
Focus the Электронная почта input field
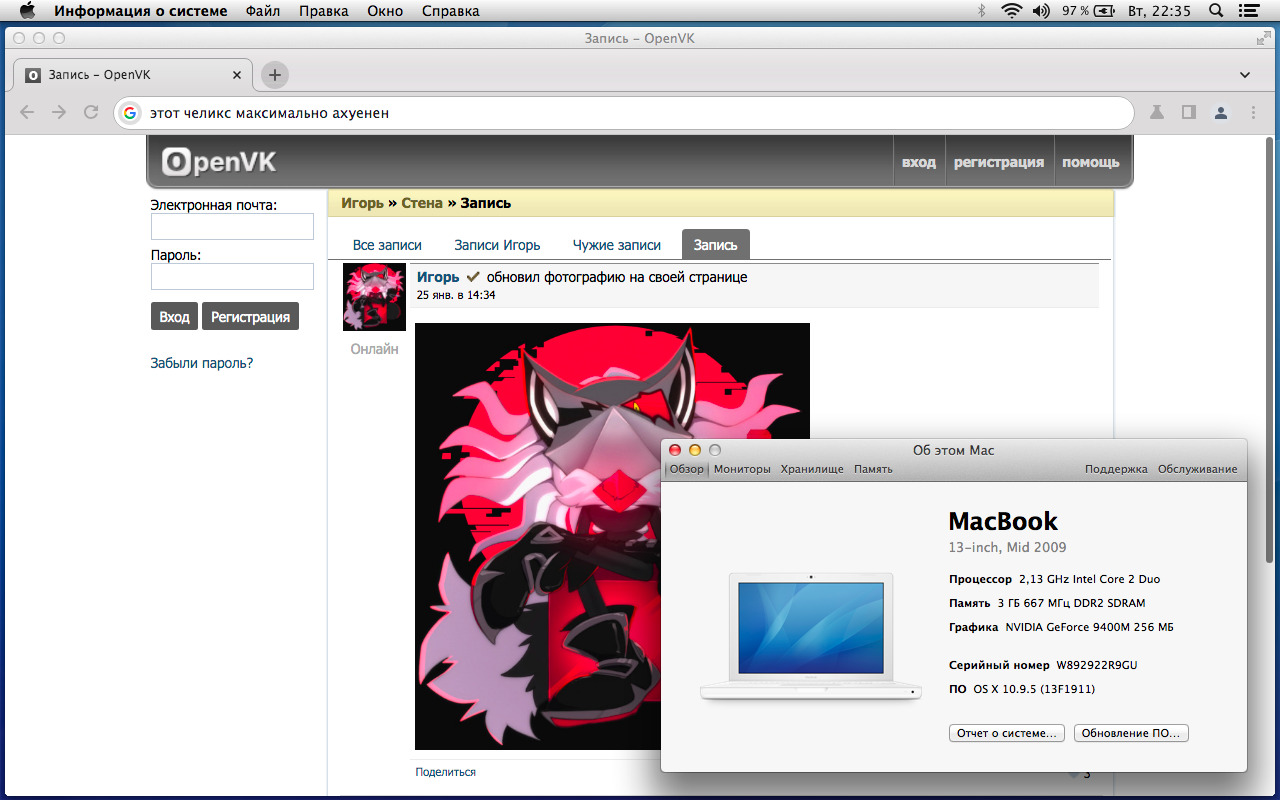232,226
